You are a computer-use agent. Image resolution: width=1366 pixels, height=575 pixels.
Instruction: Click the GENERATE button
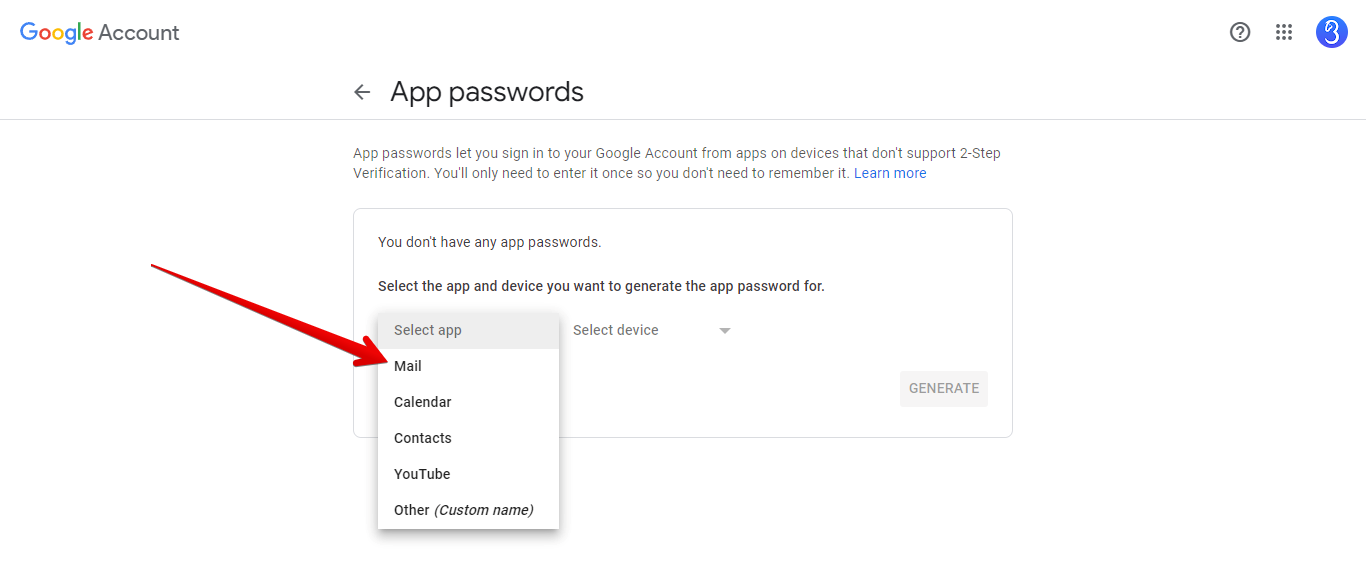[944, 388]
